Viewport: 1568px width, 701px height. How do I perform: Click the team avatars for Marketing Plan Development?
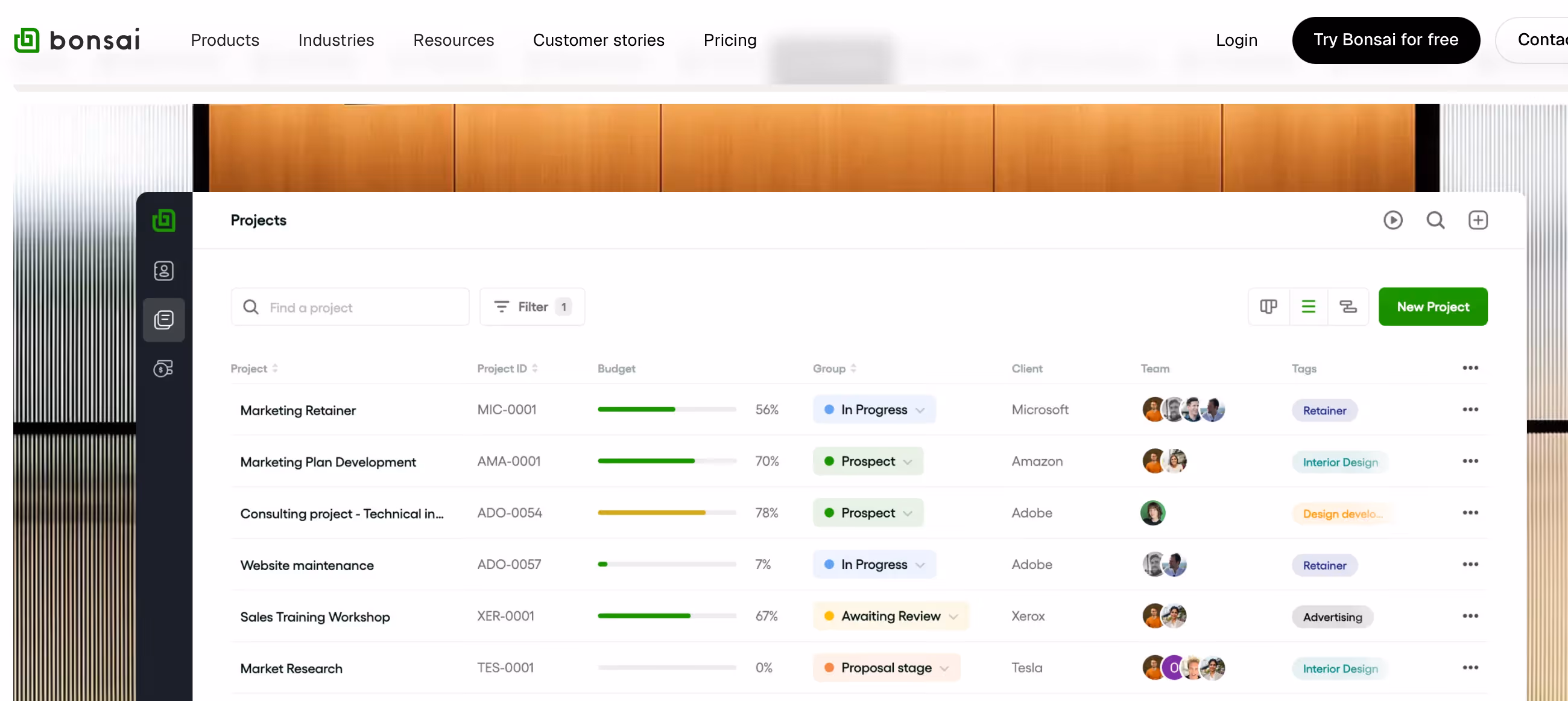pos(1165,461)
